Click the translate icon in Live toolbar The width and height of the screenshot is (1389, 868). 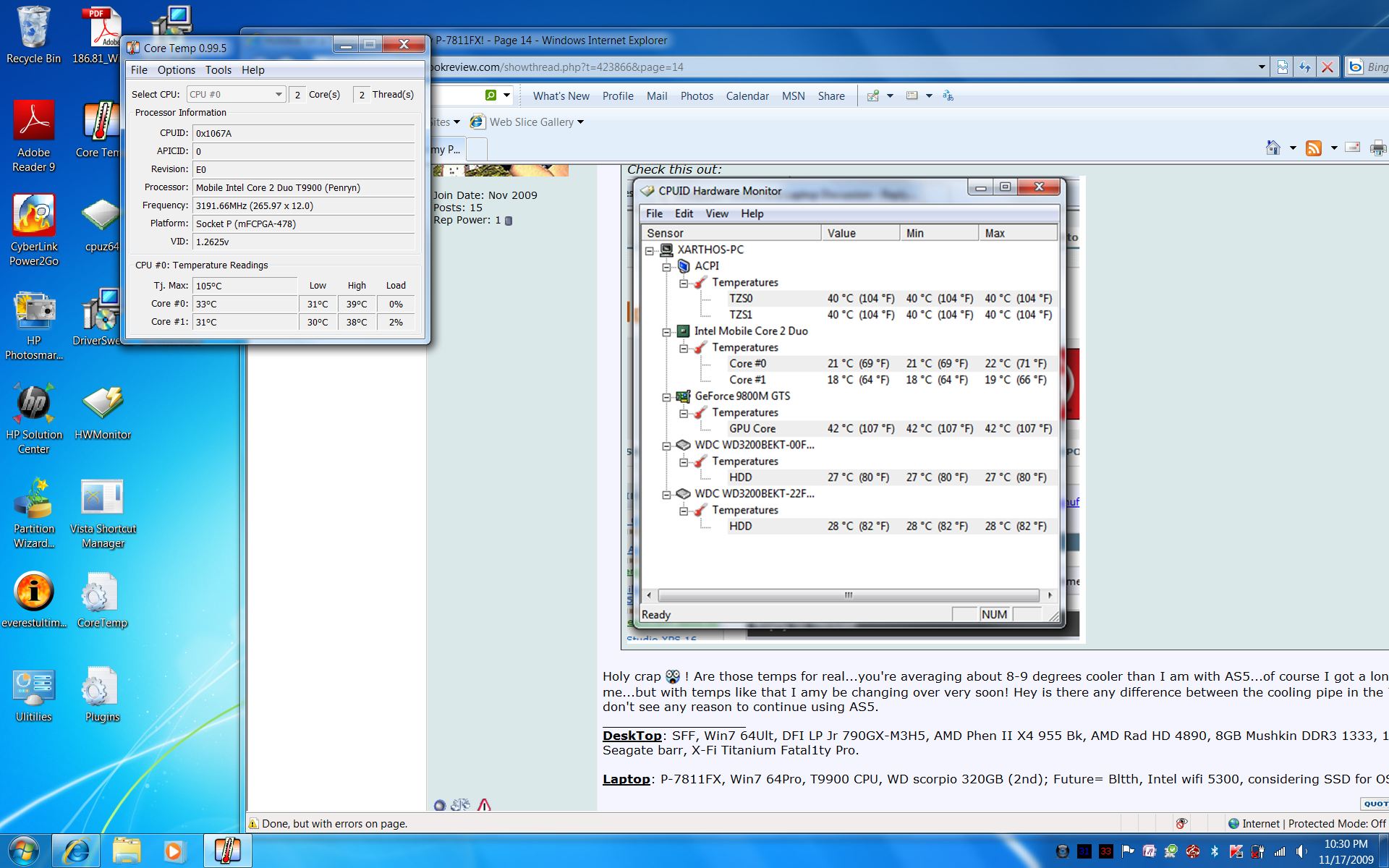pyautogui.click(x=948, y=95)
